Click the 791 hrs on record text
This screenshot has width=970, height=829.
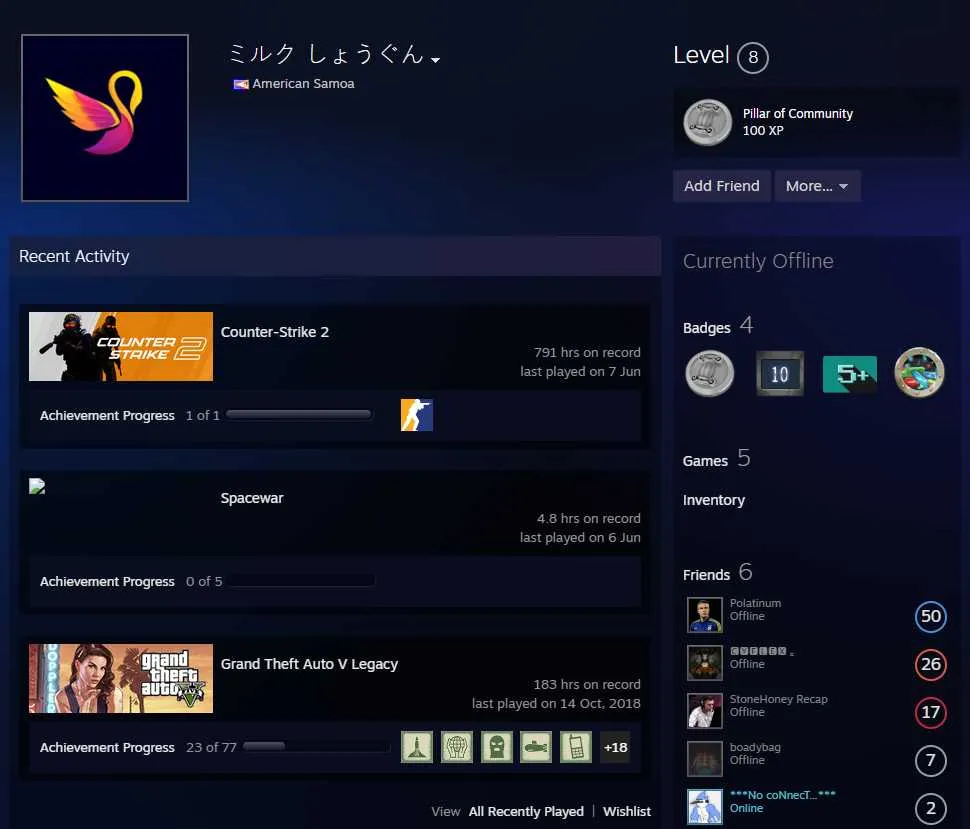[x=587, y=353]
